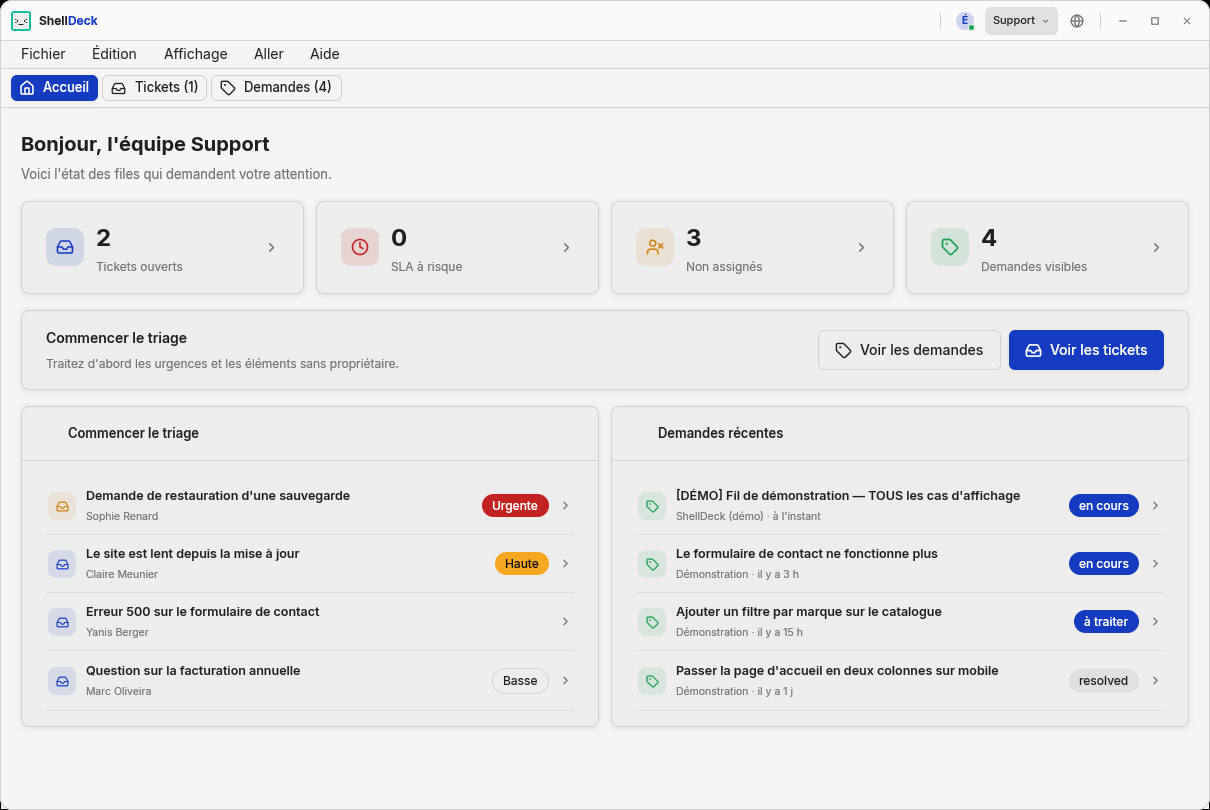Click the name Marc Oliveira
The width and height of the screenshot is (1210, 810).
(x=119, y=691)
